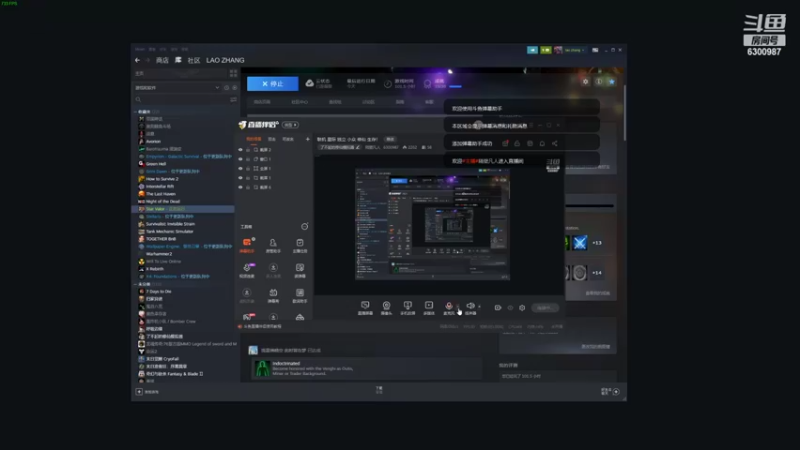This screenshot has width=800, height=450.
Task: Toggle visibility eye of third source layer
Action: point(240,168)
